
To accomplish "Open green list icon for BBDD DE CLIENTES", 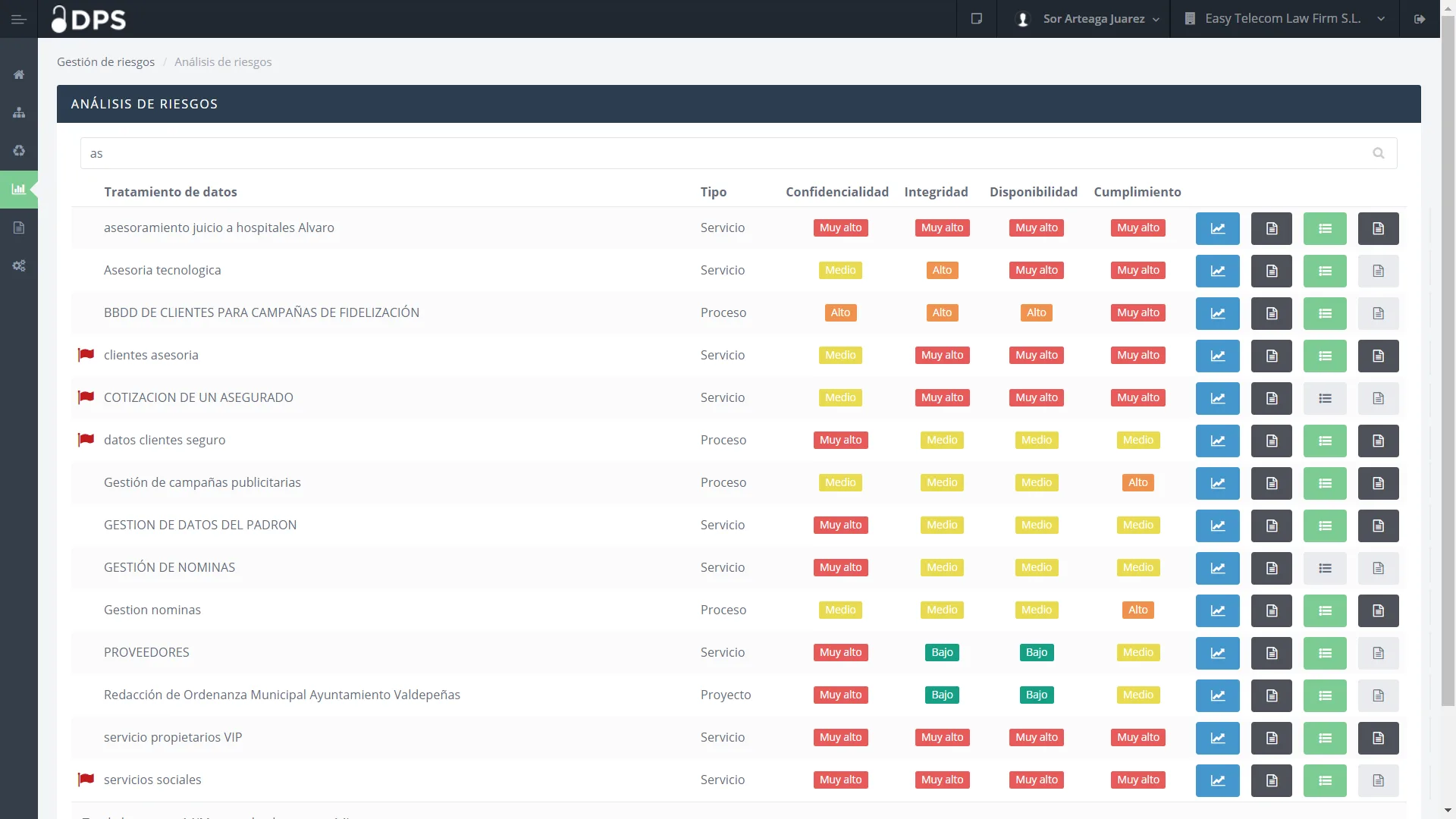I will click(x=1325, y=313).
